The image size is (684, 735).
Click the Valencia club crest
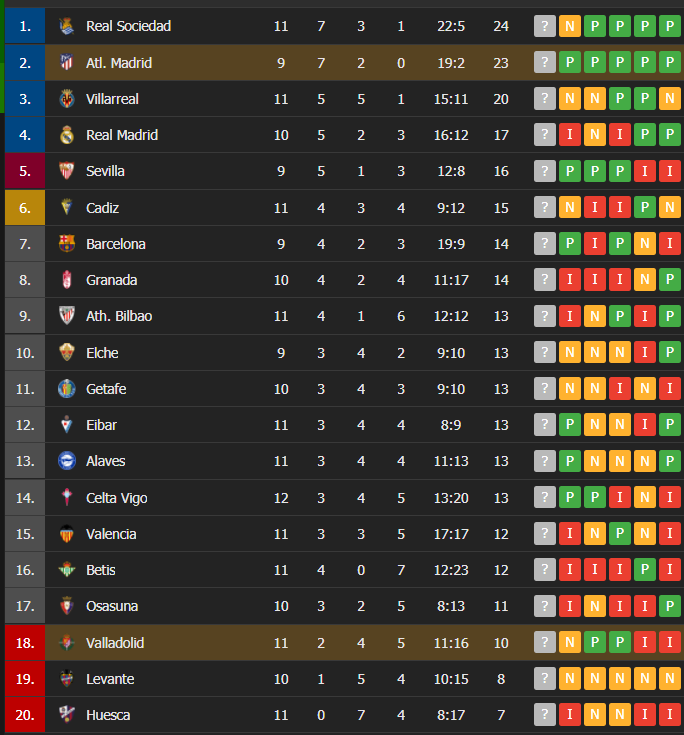[67, 534]
